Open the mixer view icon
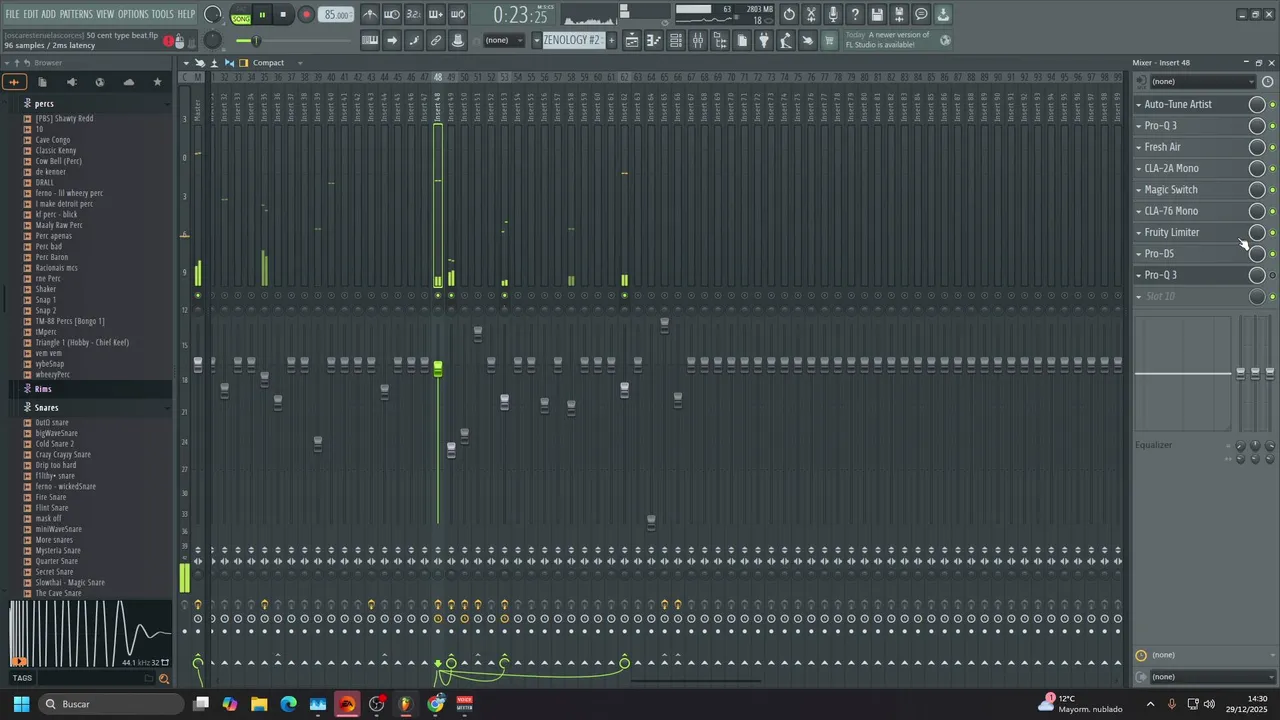 pos(698,40)
